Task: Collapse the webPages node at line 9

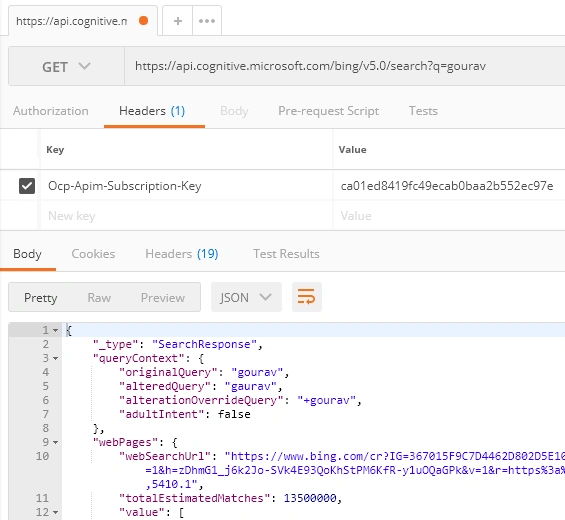Action: [x=55, y=443]
